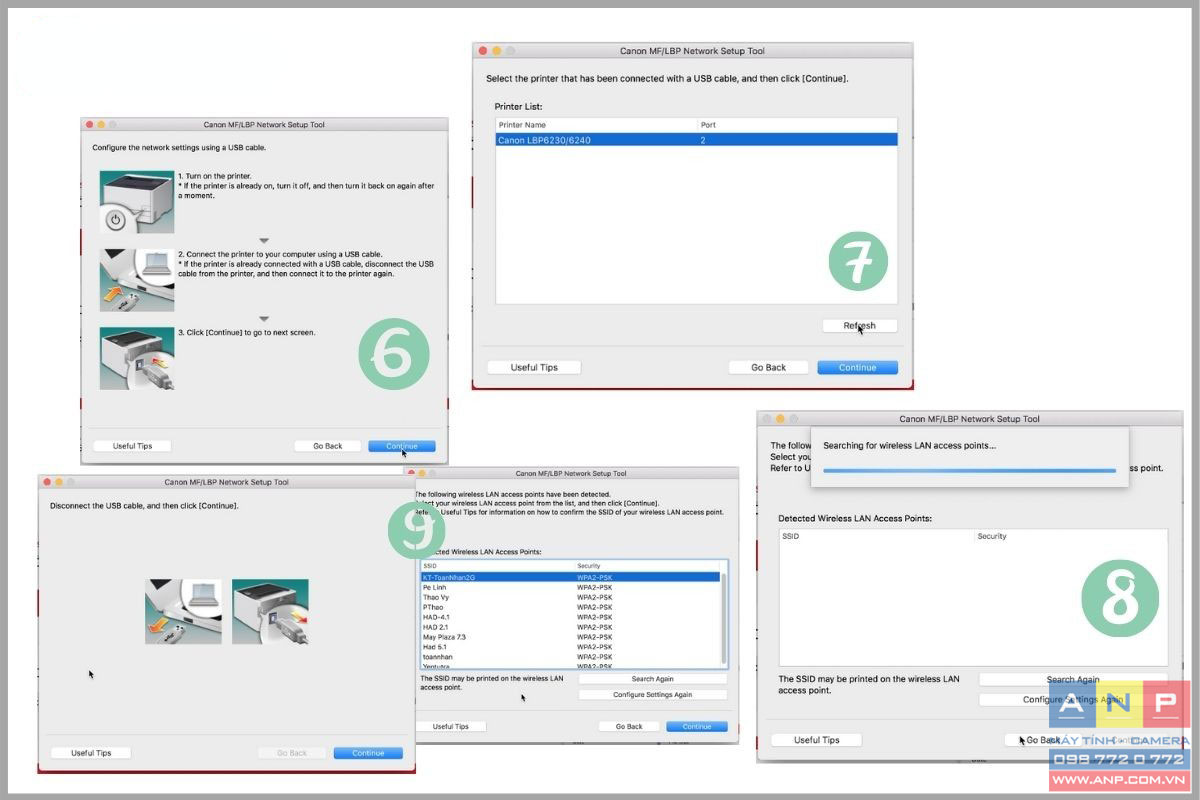Click Search Again below the empty access points list

point(1073,680)
